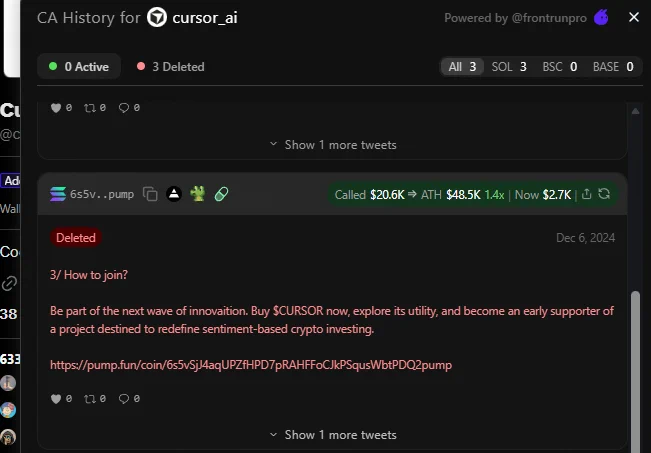The width and height of the screenshot is (651, 453).
Task: Click the scrollbar up arrow
Action: point(635,111)
